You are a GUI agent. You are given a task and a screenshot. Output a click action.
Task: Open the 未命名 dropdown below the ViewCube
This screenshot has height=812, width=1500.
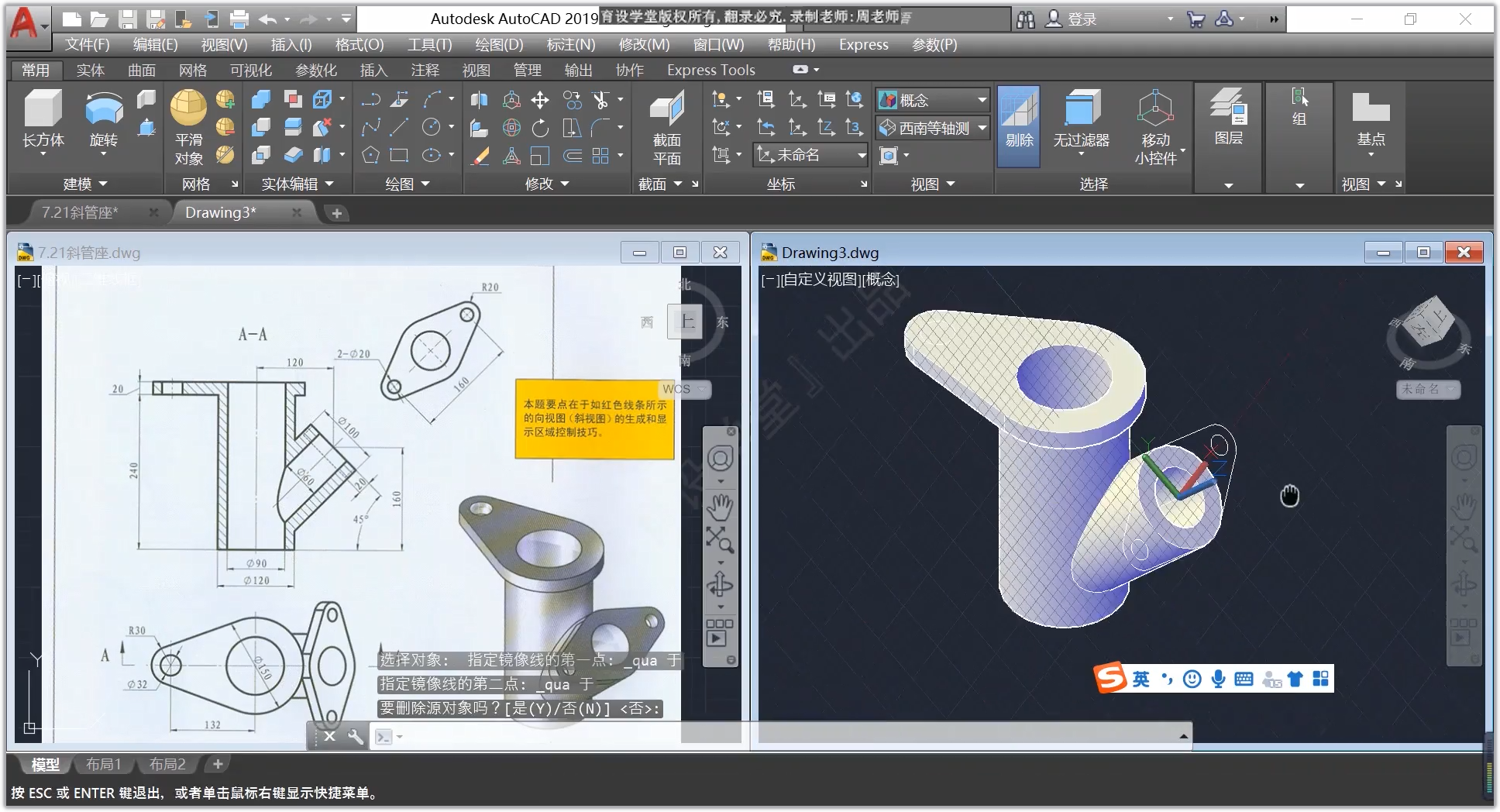pyautogui.click(x=1428, y=389)
